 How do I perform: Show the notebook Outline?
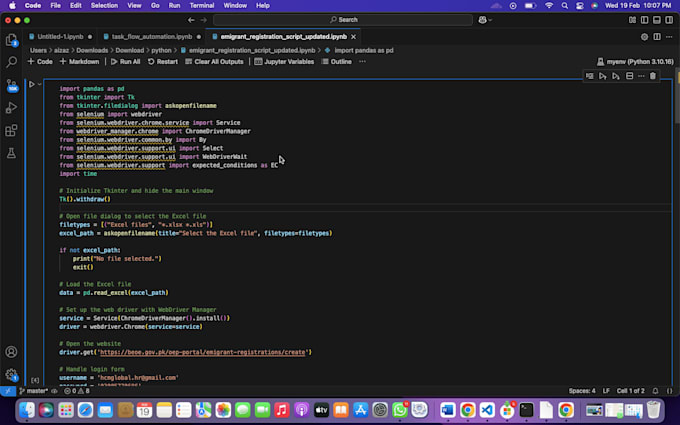click(337, 62)
